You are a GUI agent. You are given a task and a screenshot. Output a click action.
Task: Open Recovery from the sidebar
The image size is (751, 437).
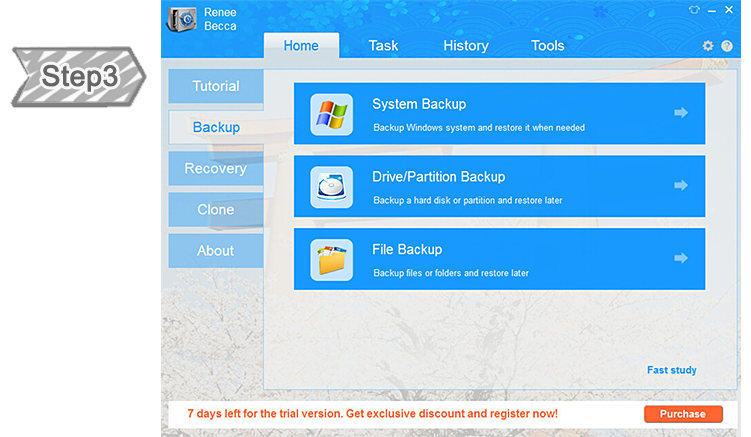(216, 168)
